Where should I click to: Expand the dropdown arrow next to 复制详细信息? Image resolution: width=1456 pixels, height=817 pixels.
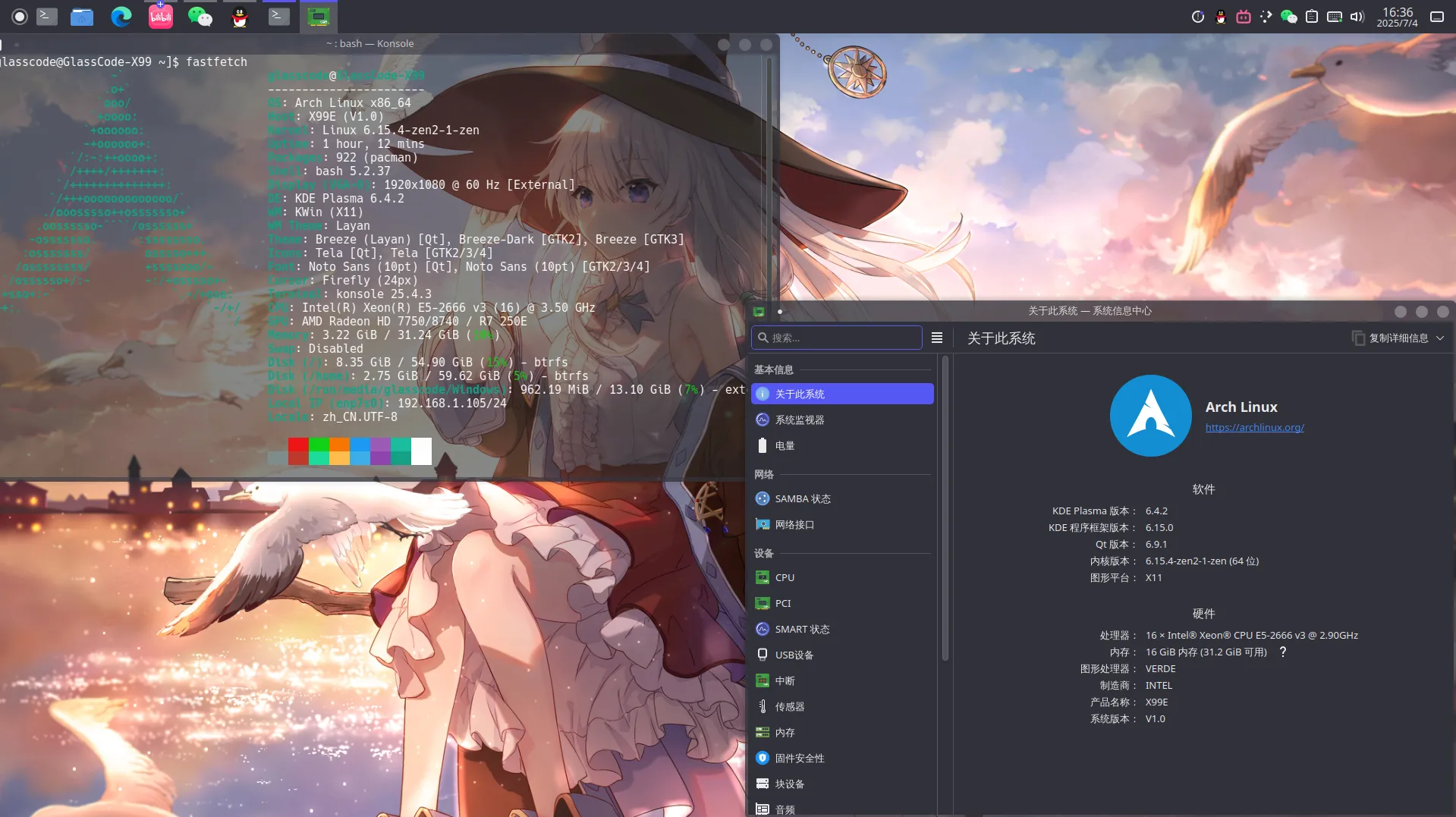click(1440, 338)
